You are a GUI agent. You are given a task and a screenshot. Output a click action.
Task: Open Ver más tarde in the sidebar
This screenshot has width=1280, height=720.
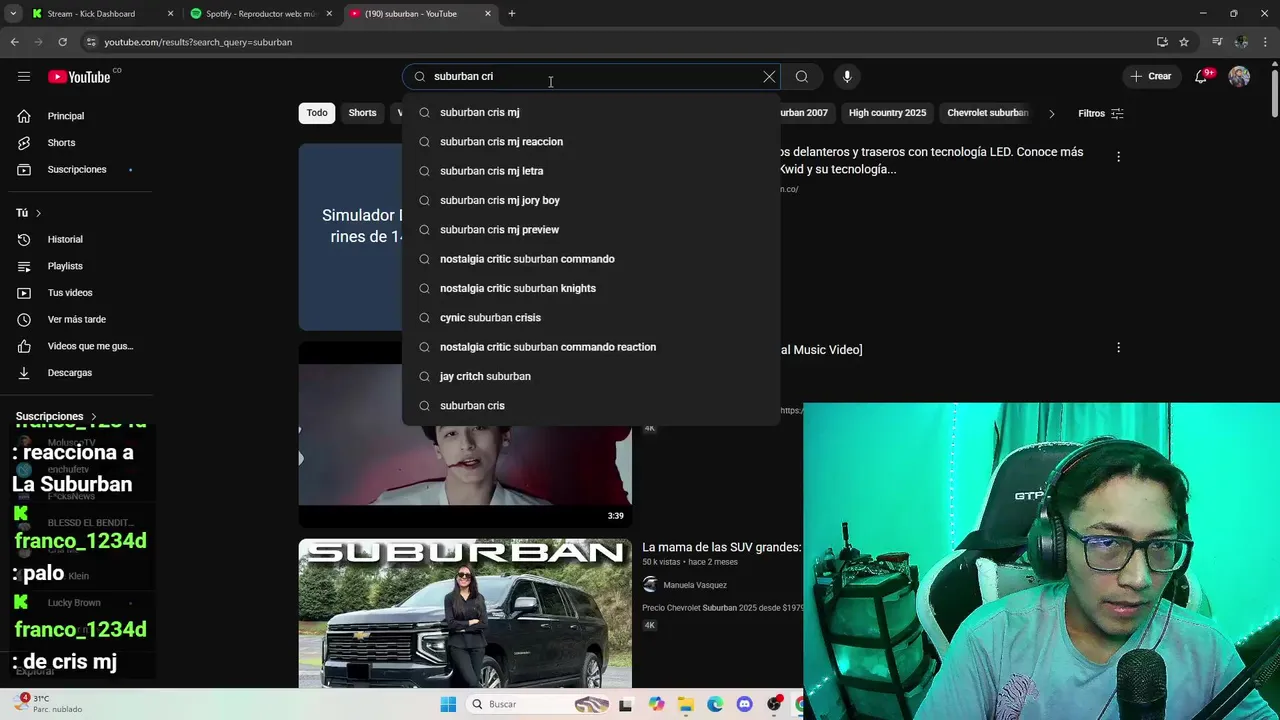[x=76, y=319]
